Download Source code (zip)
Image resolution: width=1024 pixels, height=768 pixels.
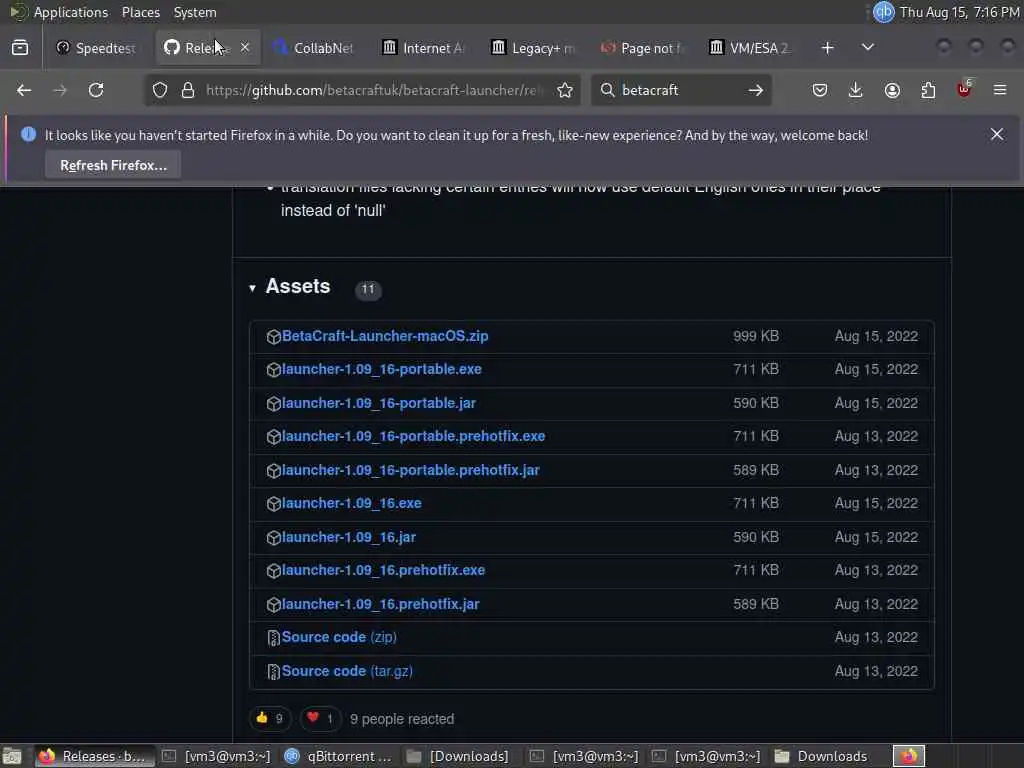point(339,637)
